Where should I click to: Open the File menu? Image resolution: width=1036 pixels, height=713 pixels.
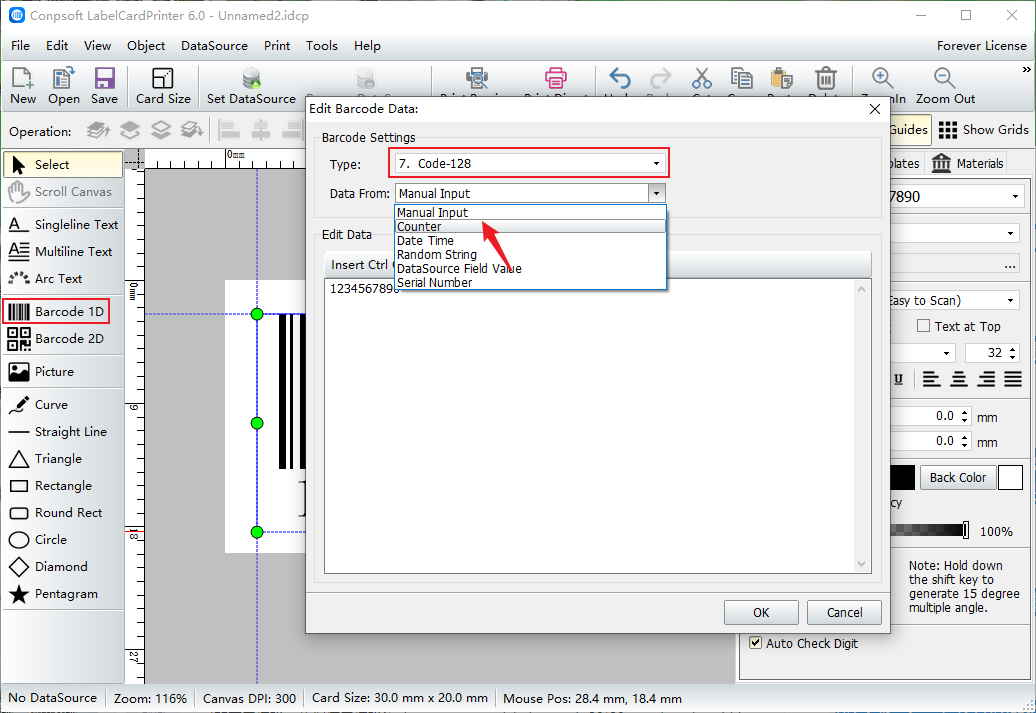click(x=20, y=46)
